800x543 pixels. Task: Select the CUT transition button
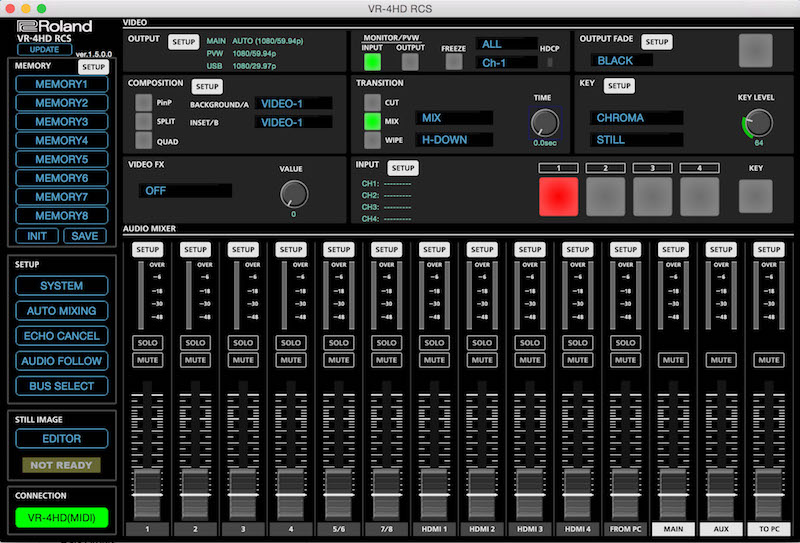(372, 103)
